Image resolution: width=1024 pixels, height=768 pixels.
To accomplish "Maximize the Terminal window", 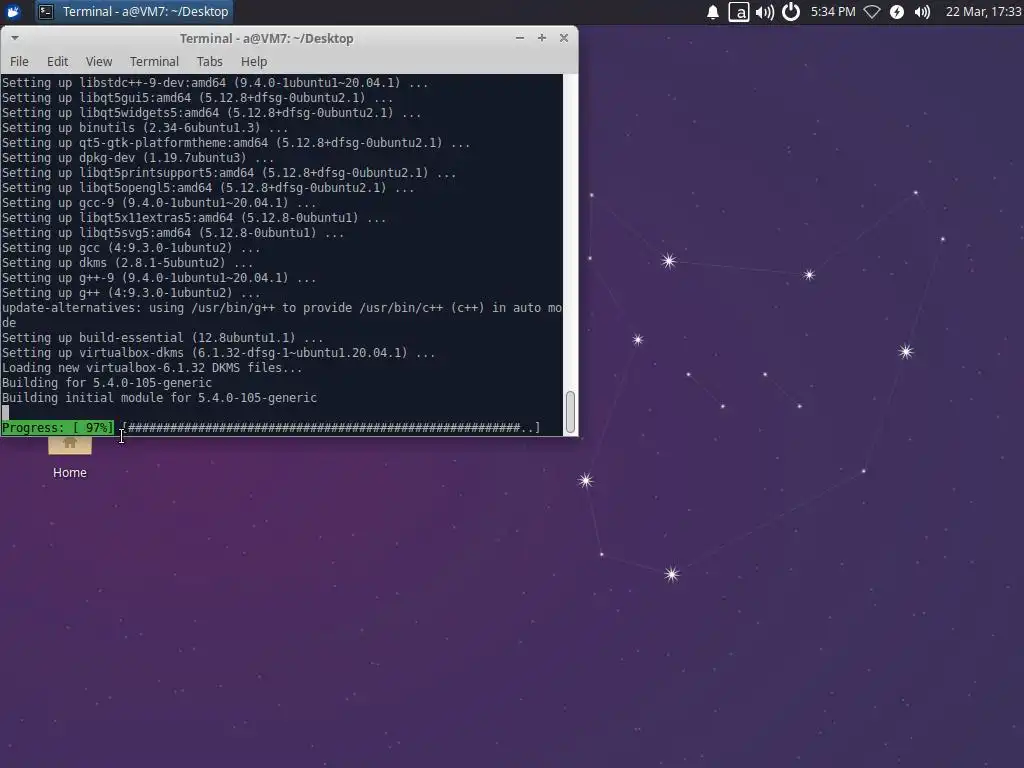I will coord(542,38).
